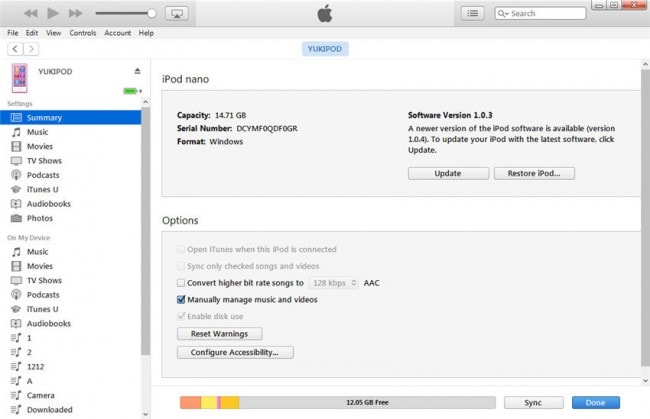Select Summary in the Settings sidebar

click(x=70, y=118)
